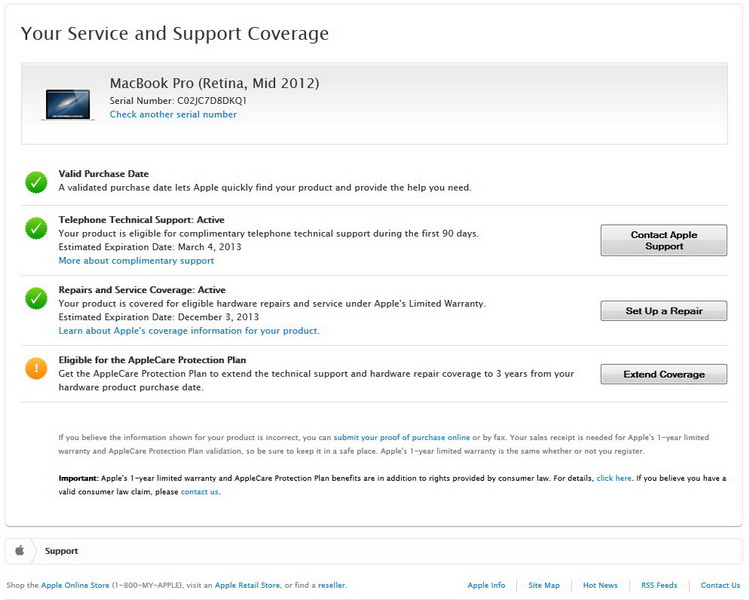Select Support in the breadcrumb bar
The image size is (749, 600).
tap(61, 551)
